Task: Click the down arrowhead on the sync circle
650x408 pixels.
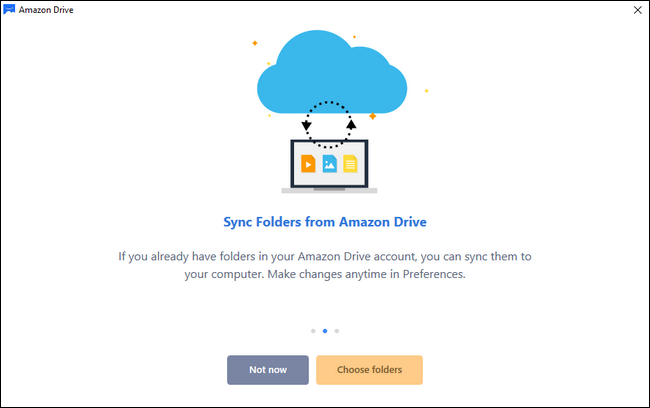Action: 306,127
